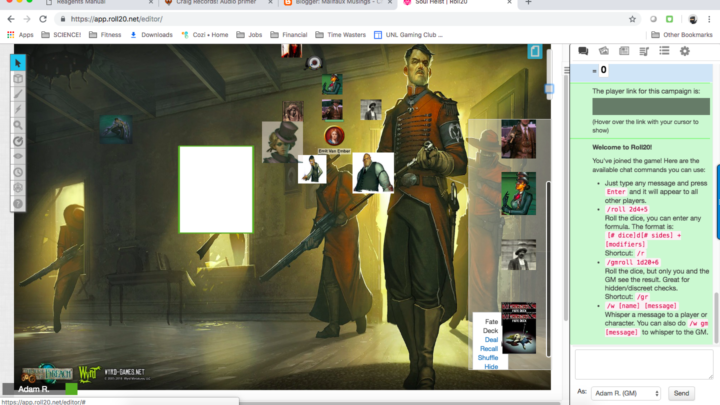Click the Fate Deck card thumbnail
This screenshot has width=720, height=405.
point(519,328)
